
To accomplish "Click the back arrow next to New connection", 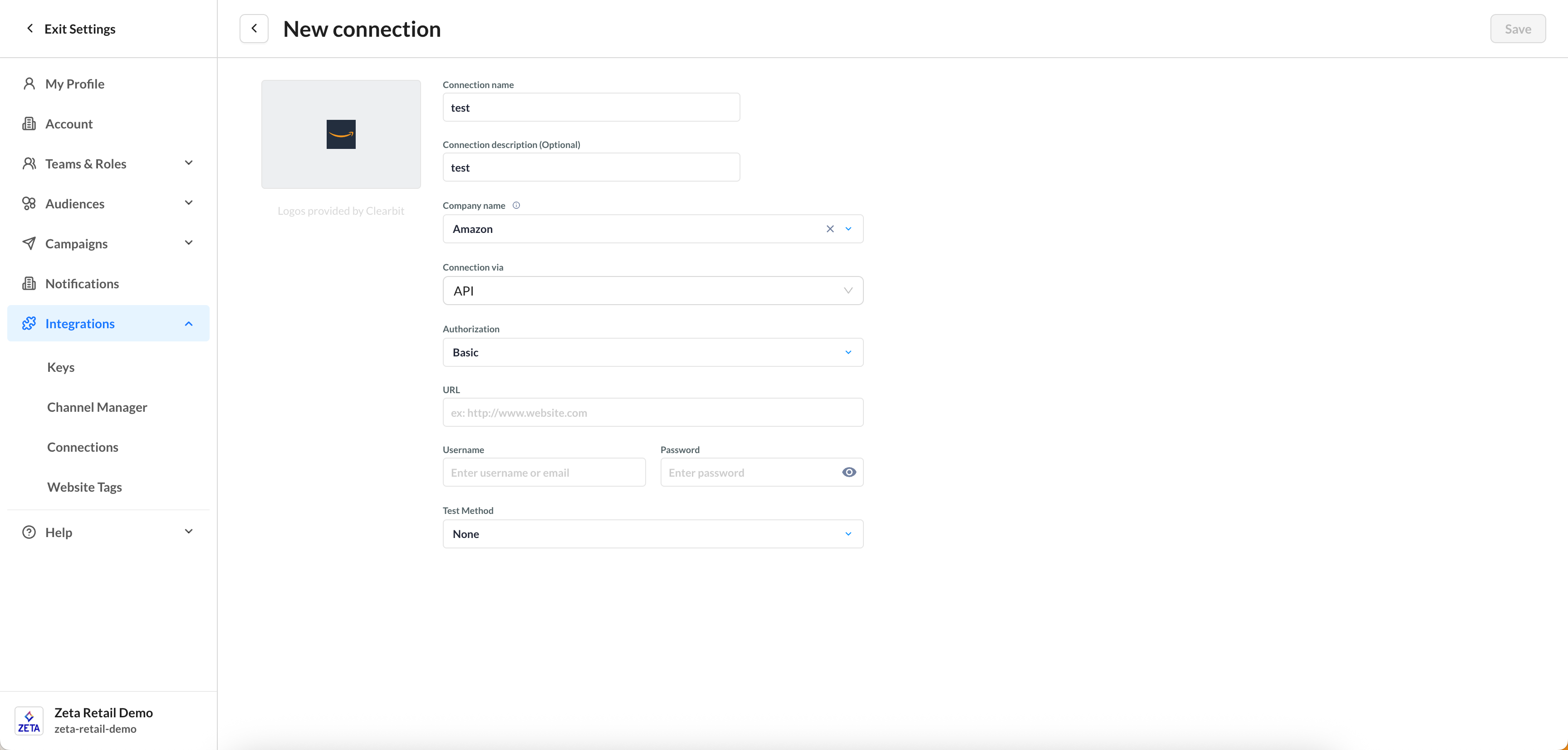I will pos(254,29).
